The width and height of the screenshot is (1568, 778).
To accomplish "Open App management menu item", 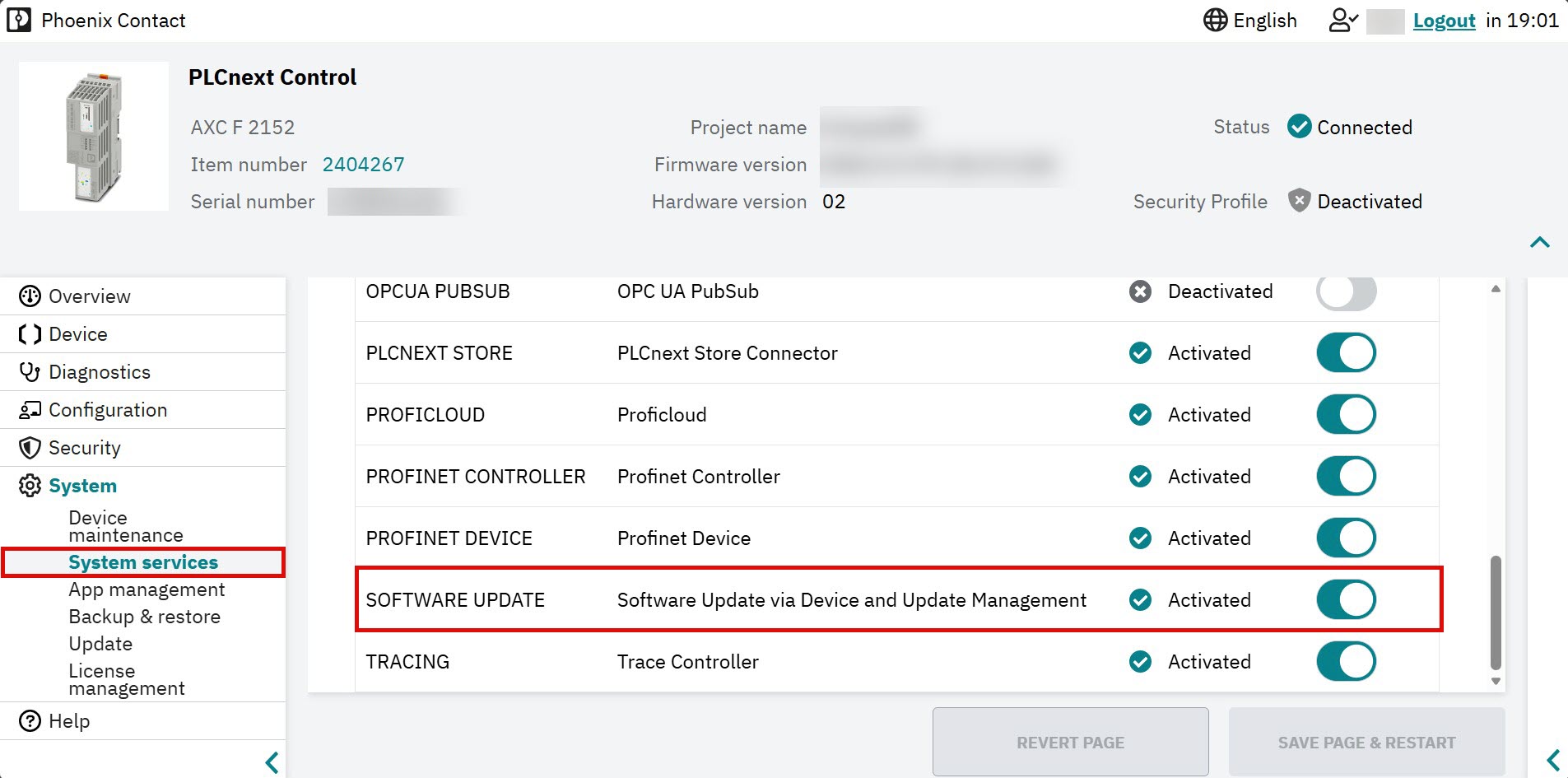I will click(x=147, y=589).
